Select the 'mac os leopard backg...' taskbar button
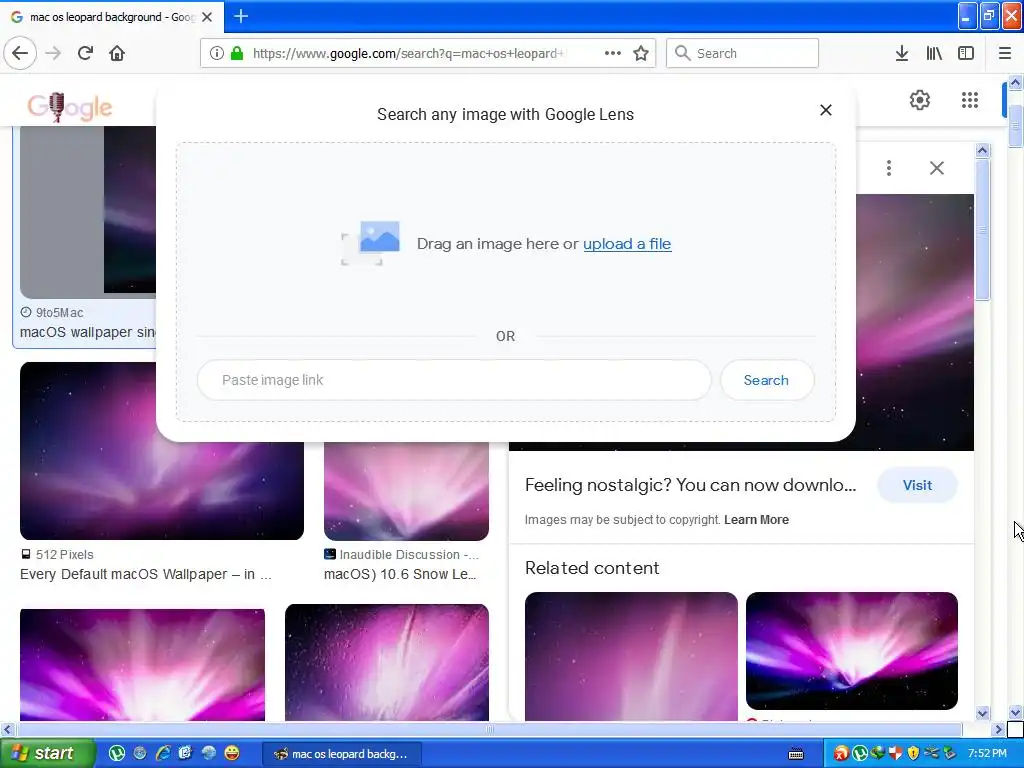1024x768 pixels. click(342, 754)
